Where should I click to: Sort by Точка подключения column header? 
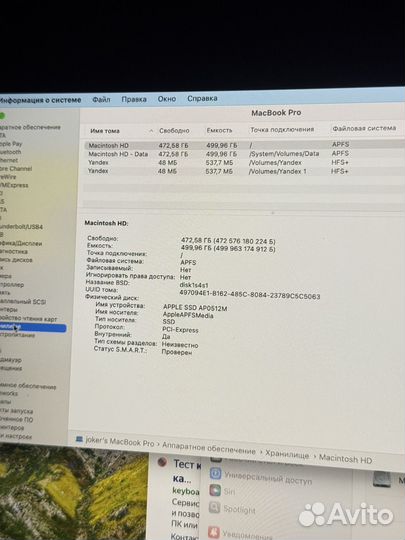(282, 129)
